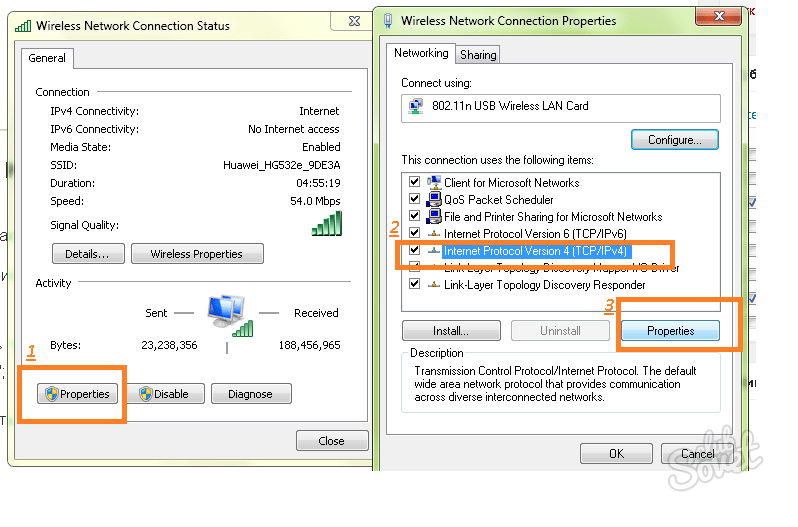
Task: Click IPv6 status No Internet access
Action: pos(294,129)
